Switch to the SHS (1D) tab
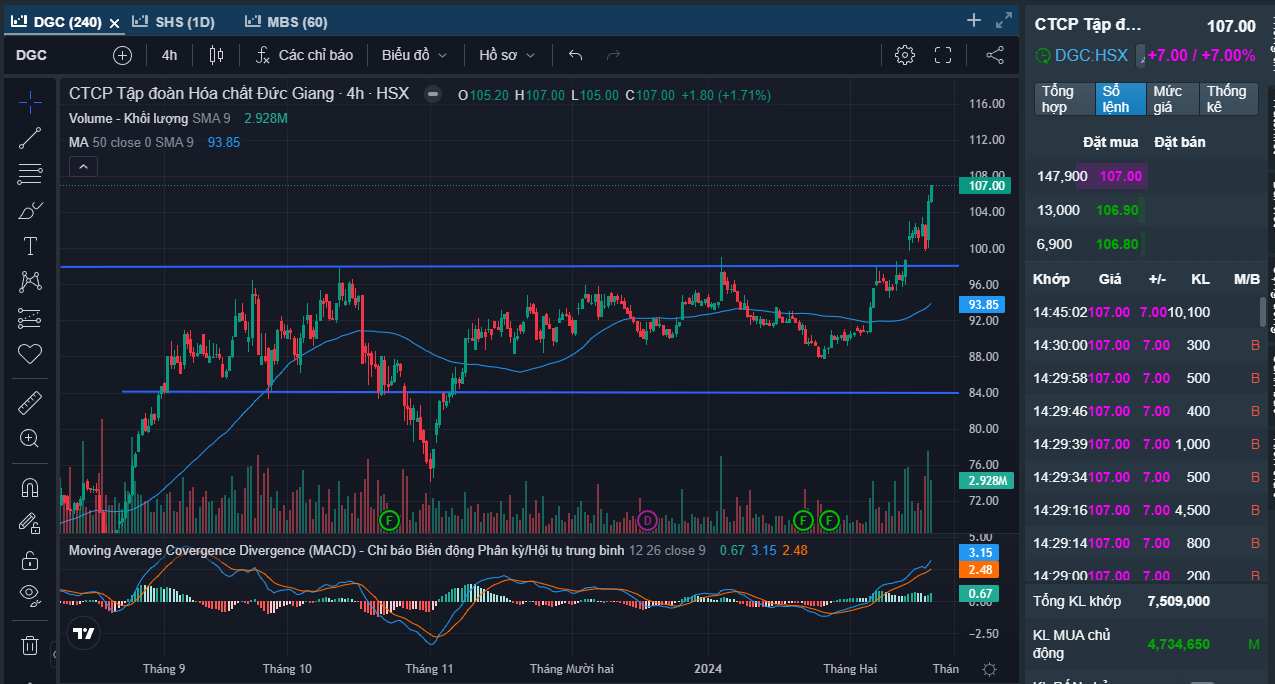The height and width of the screenshot is (684, 1275). coord(173,21)
